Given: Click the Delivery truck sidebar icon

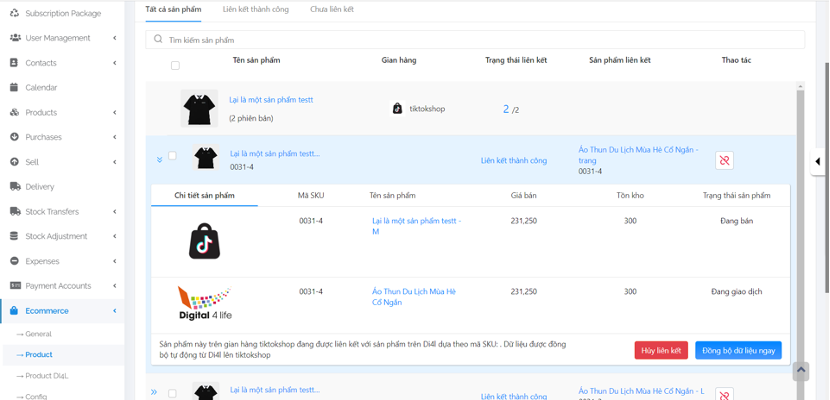Looking at the screenshot, I should pos(14,186).
